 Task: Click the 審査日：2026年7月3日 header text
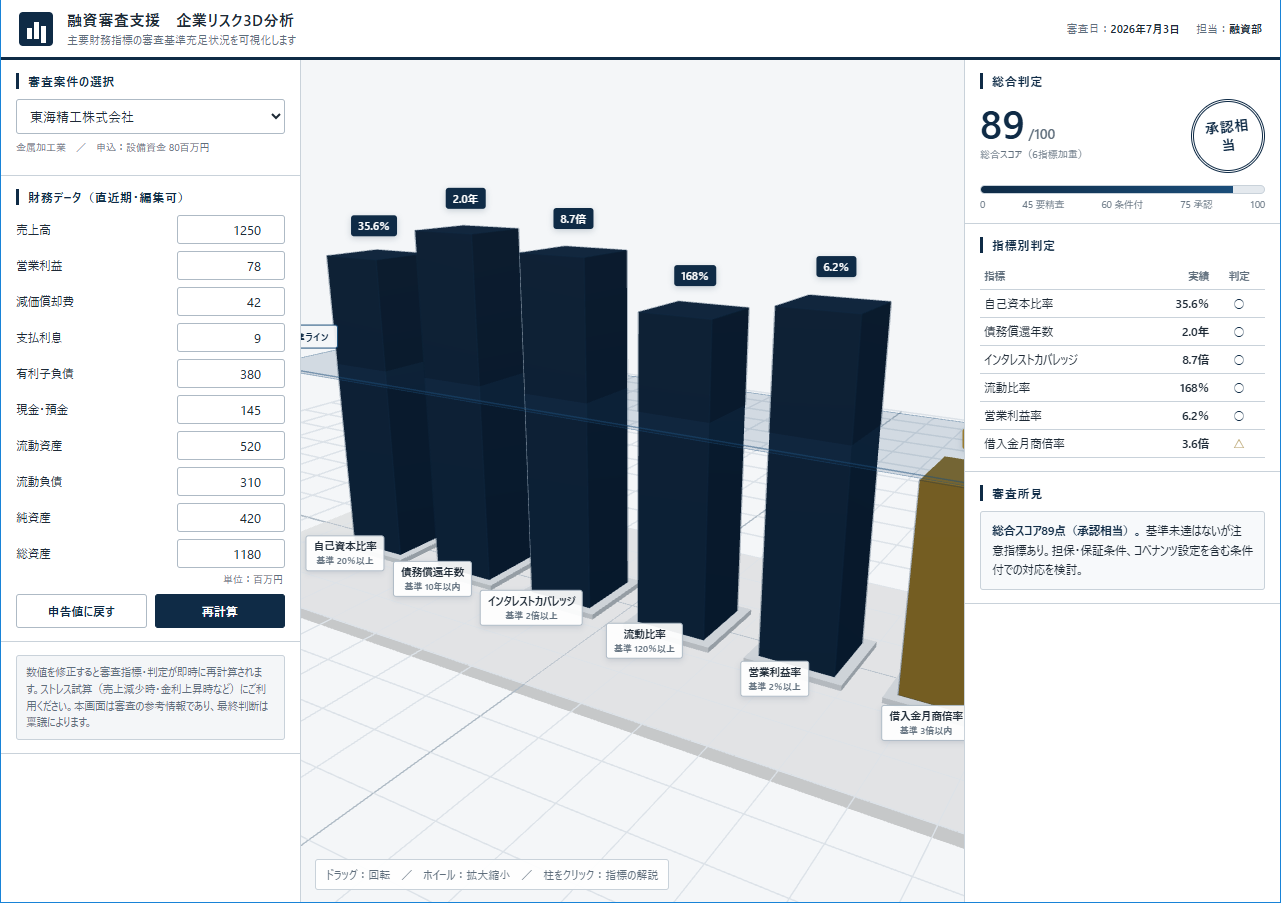(1125, 29)
